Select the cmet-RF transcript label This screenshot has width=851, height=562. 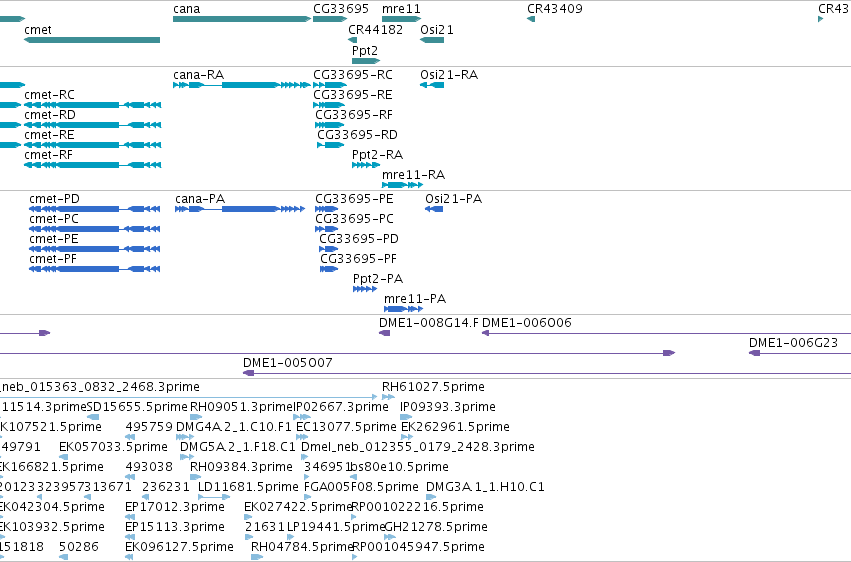48,155
